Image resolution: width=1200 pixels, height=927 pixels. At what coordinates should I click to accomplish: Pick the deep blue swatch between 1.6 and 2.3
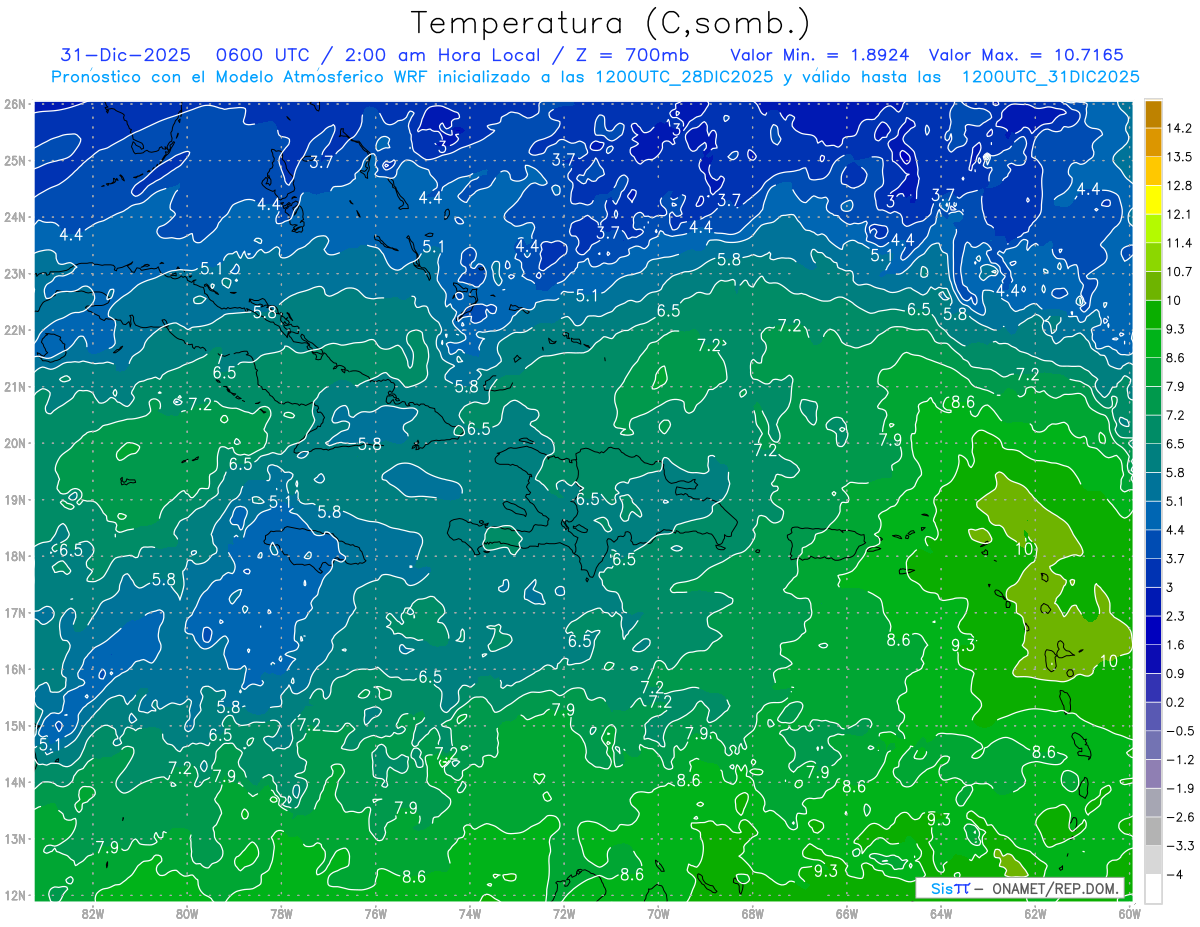(x=1153, y=630)
